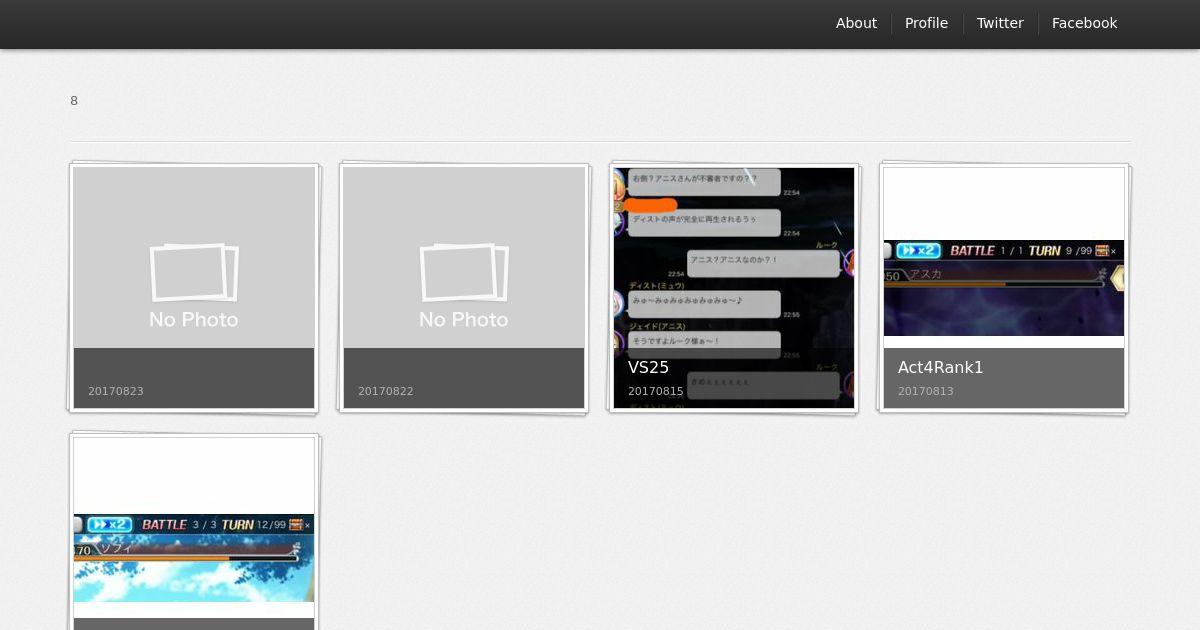Click the Act4Rank1 title text
The height and width of the screenshot is (630, 1200).
[940, 367]
